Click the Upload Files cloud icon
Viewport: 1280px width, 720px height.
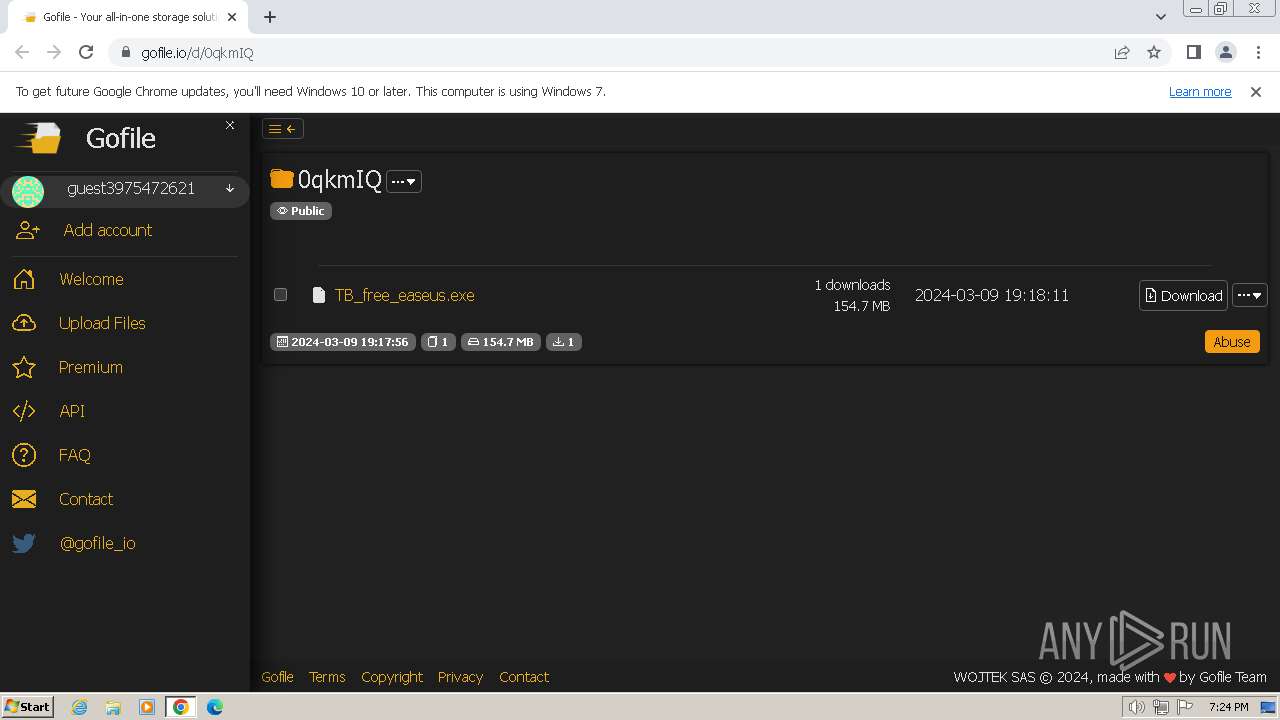[x=24, y=323]
